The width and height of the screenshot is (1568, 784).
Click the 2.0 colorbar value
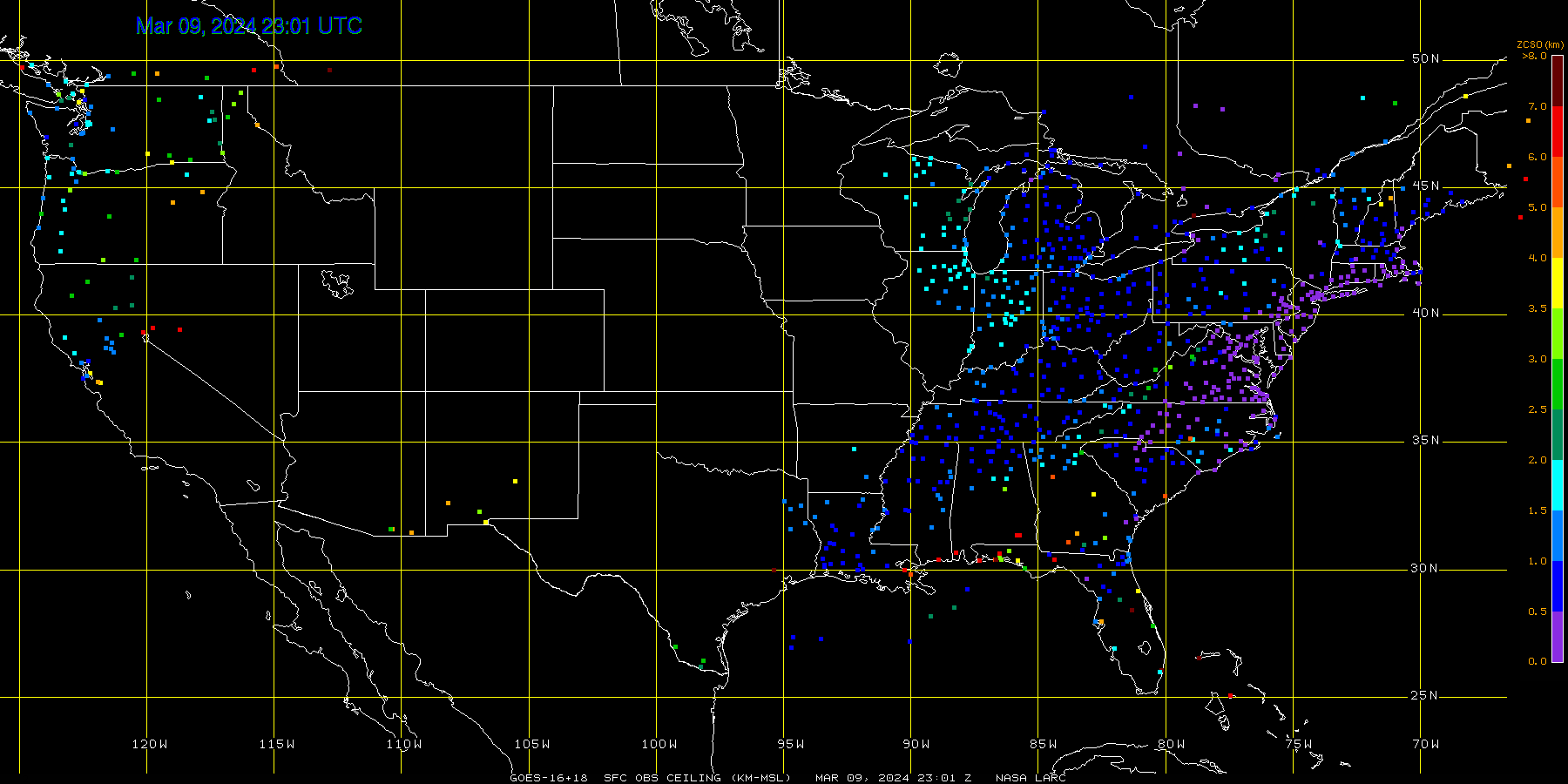click(1538, 460)
